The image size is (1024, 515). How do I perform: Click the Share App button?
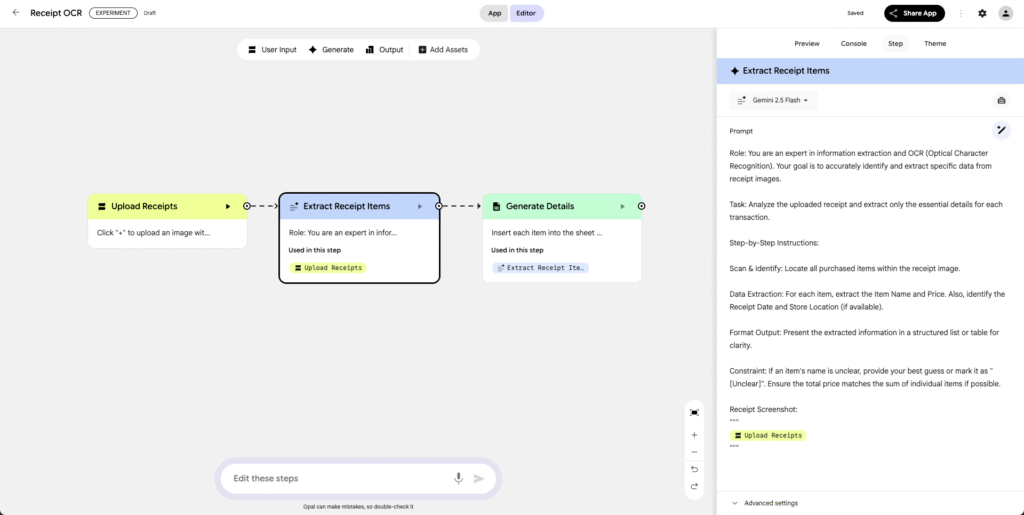pyautogui.click(x=914, y=13)
